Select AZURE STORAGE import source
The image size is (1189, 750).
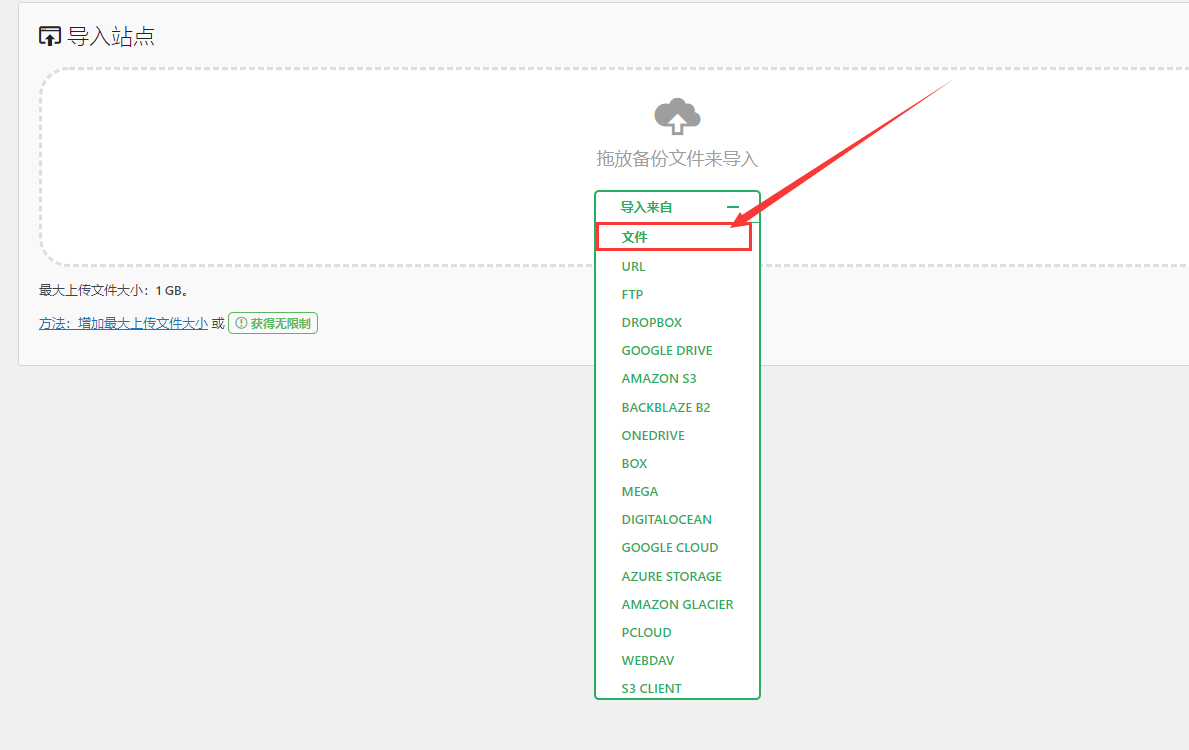pos(671,576)
